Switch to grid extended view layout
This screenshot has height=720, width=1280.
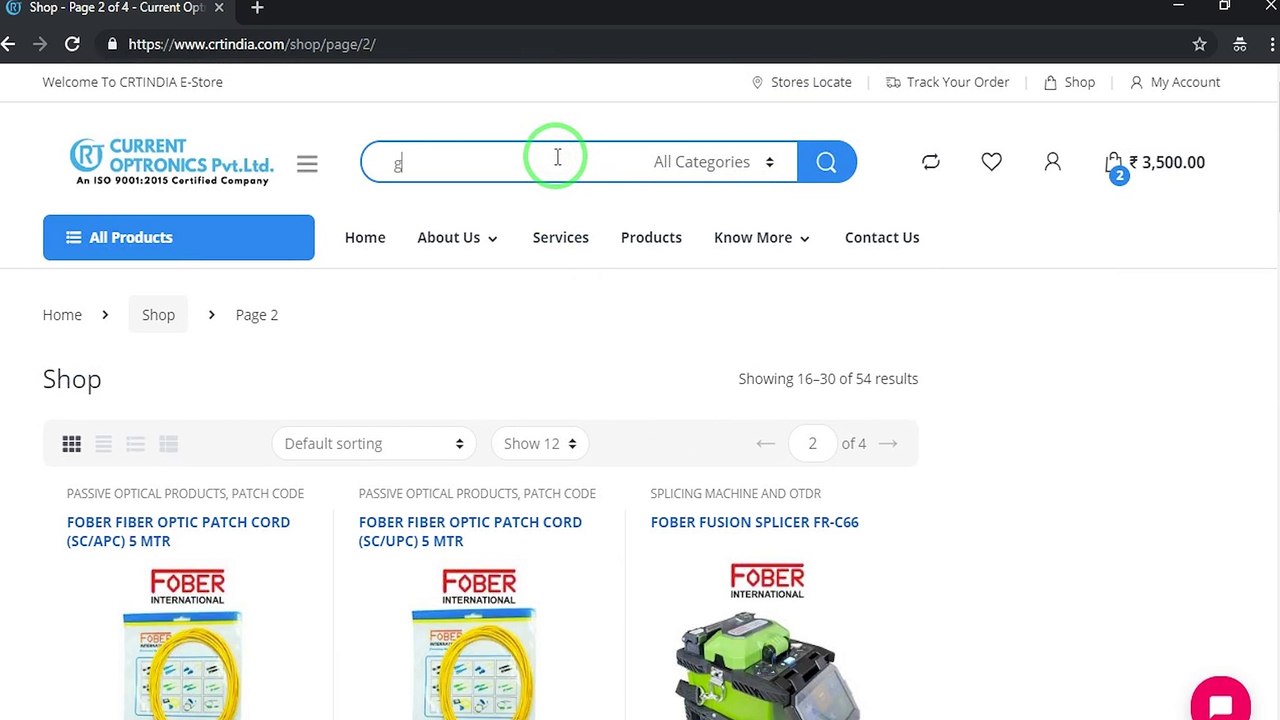click(104, 444)
